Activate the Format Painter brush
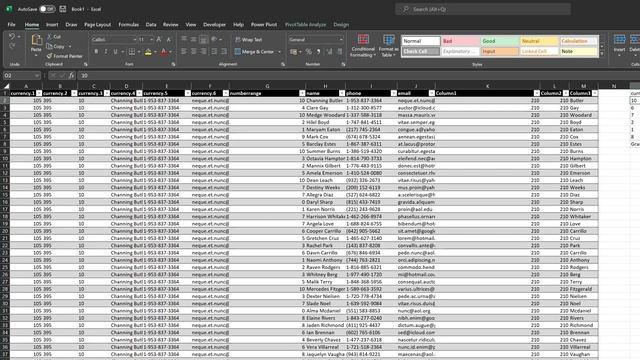 pos(49,56)
